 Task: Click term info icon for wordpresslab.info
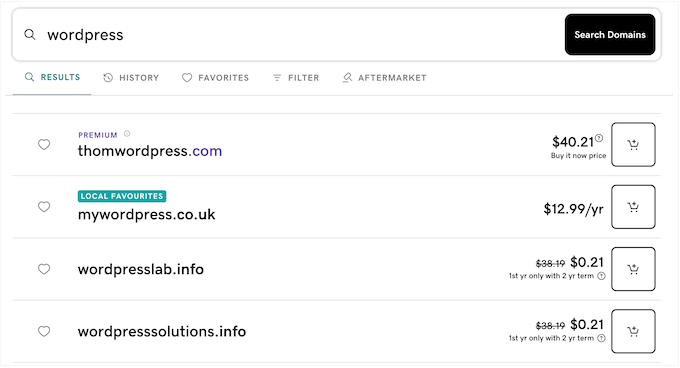pos(601,276)
